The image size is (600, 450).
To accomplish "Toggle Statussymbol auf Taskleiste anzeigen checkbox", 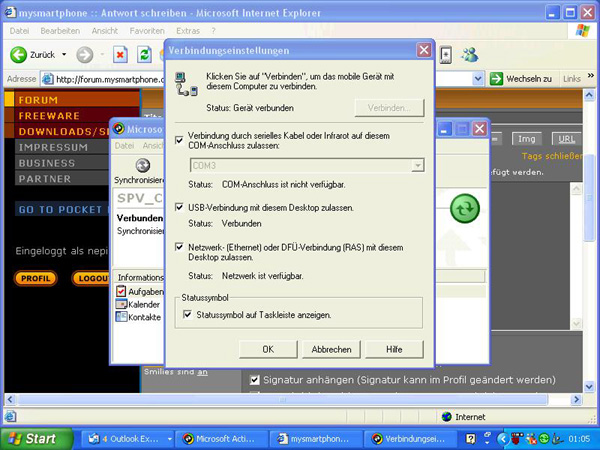I will tap(188, 315).
